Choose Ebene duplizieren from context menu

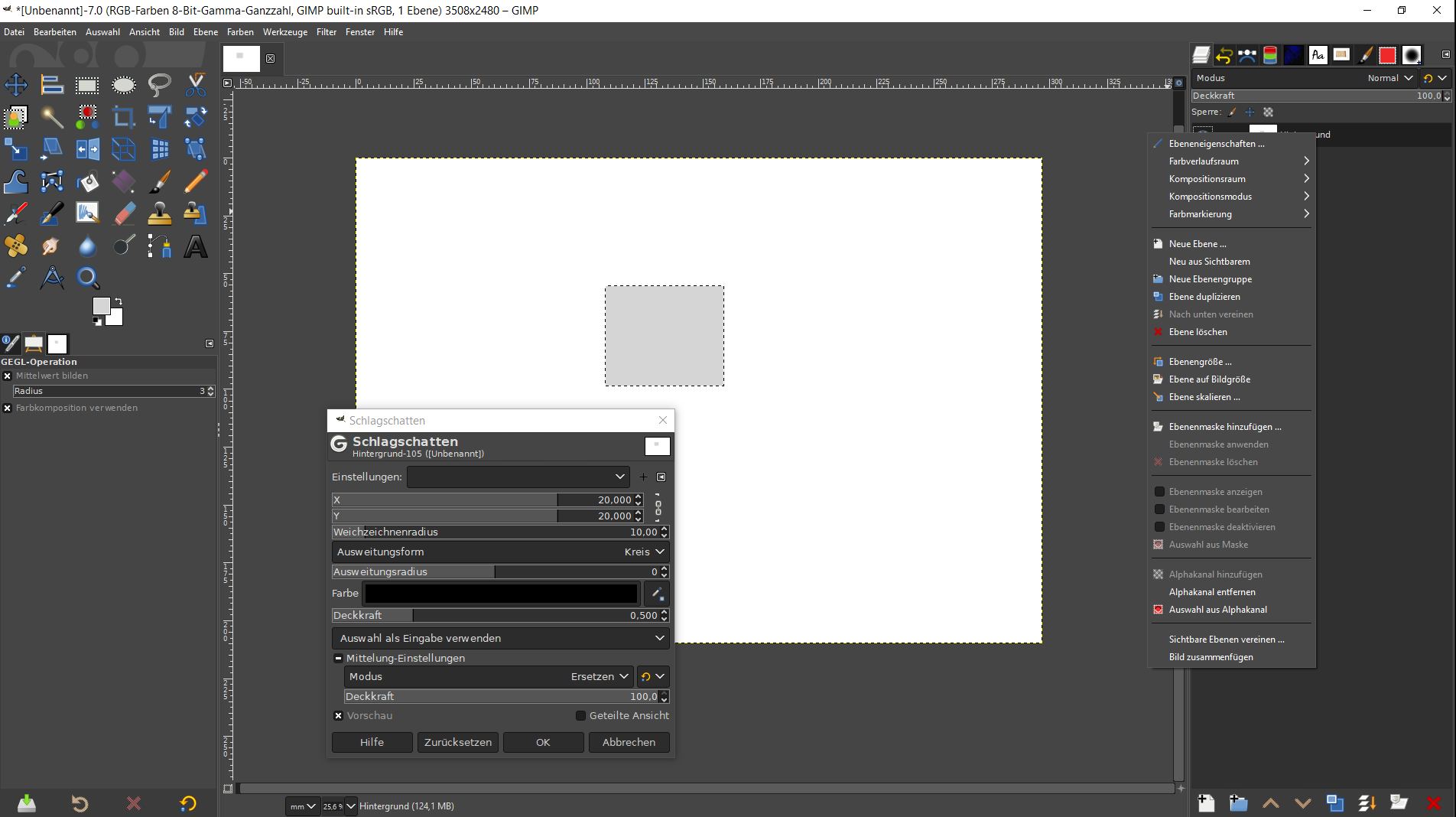point(1204,297)
